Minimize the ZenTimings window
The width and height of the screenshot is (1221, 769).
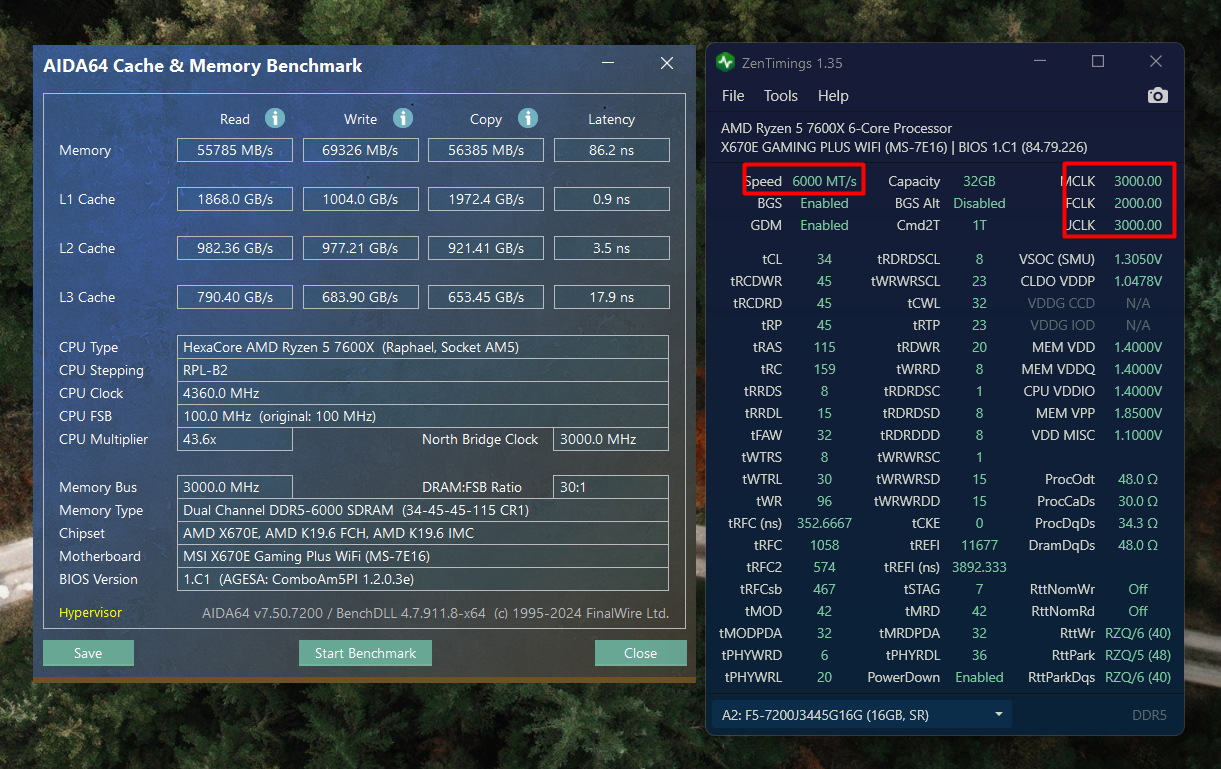coord(1040,62)
